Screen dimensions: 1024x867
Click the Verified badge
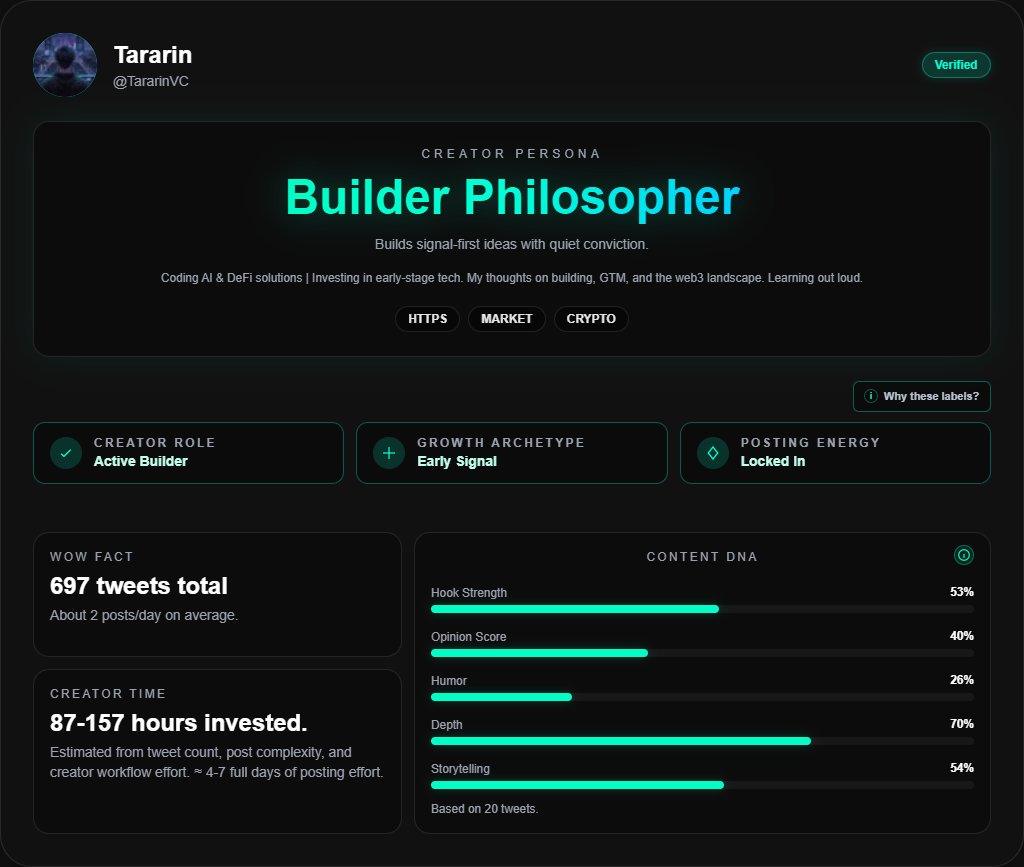click(x=955, y=65)
